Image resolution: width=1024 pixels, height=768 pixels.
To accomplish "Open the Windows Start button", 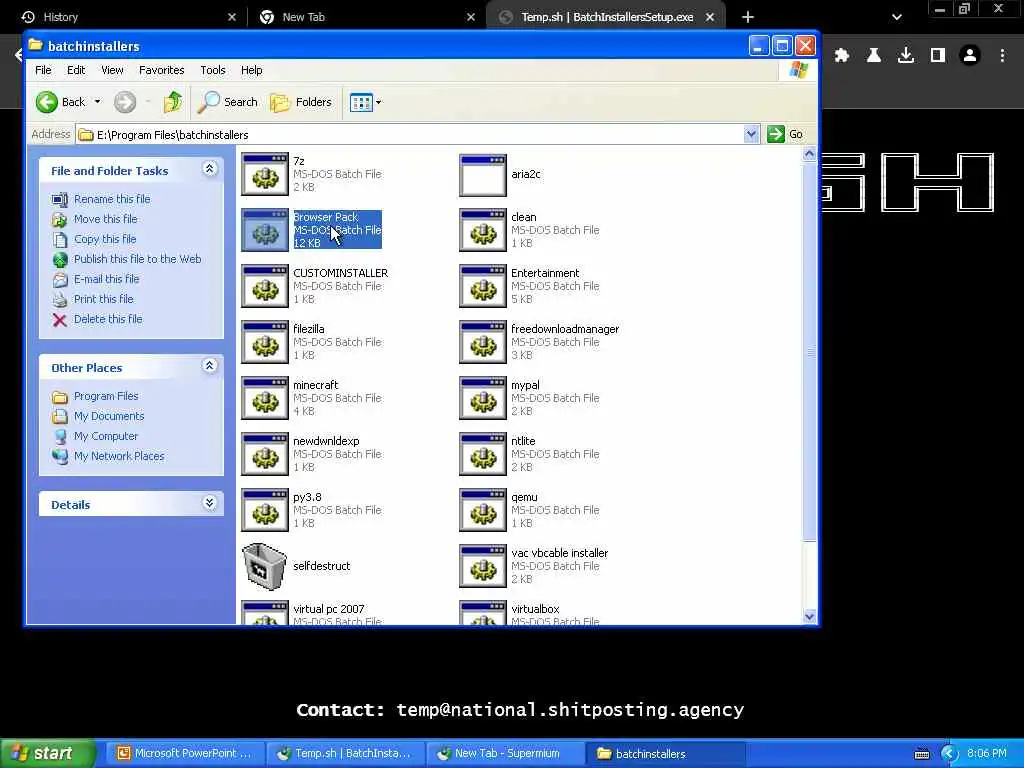I will 47,754.
